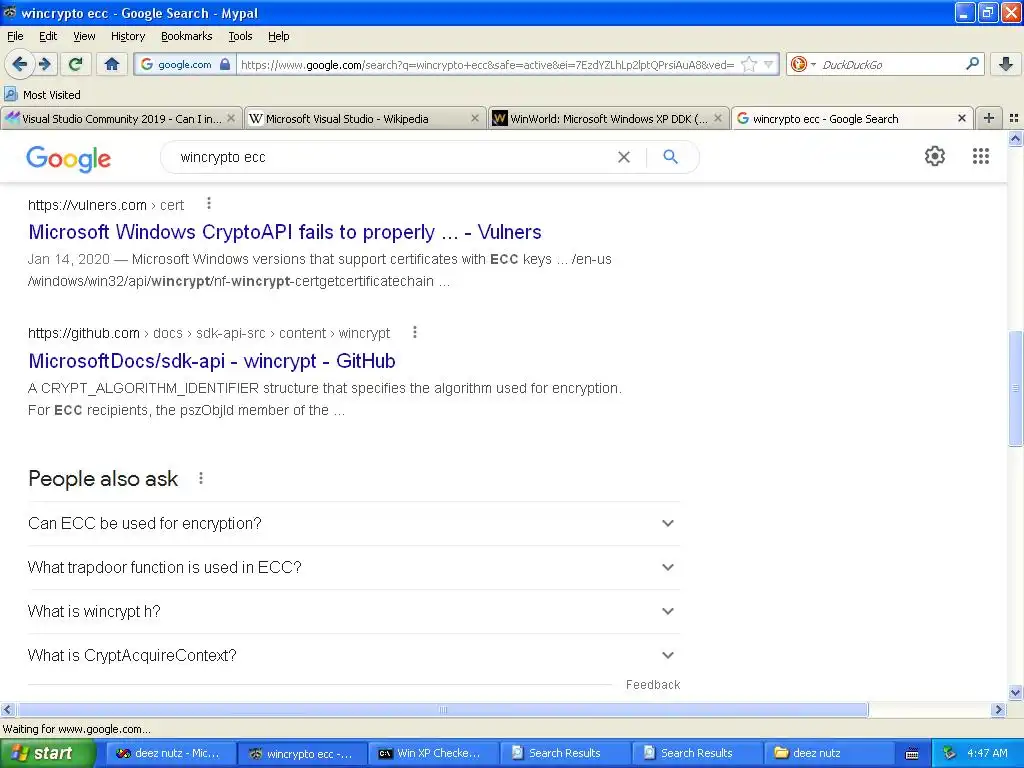1024x768 pixels.
Task: Open the Home page
Action: coord(112,64)
